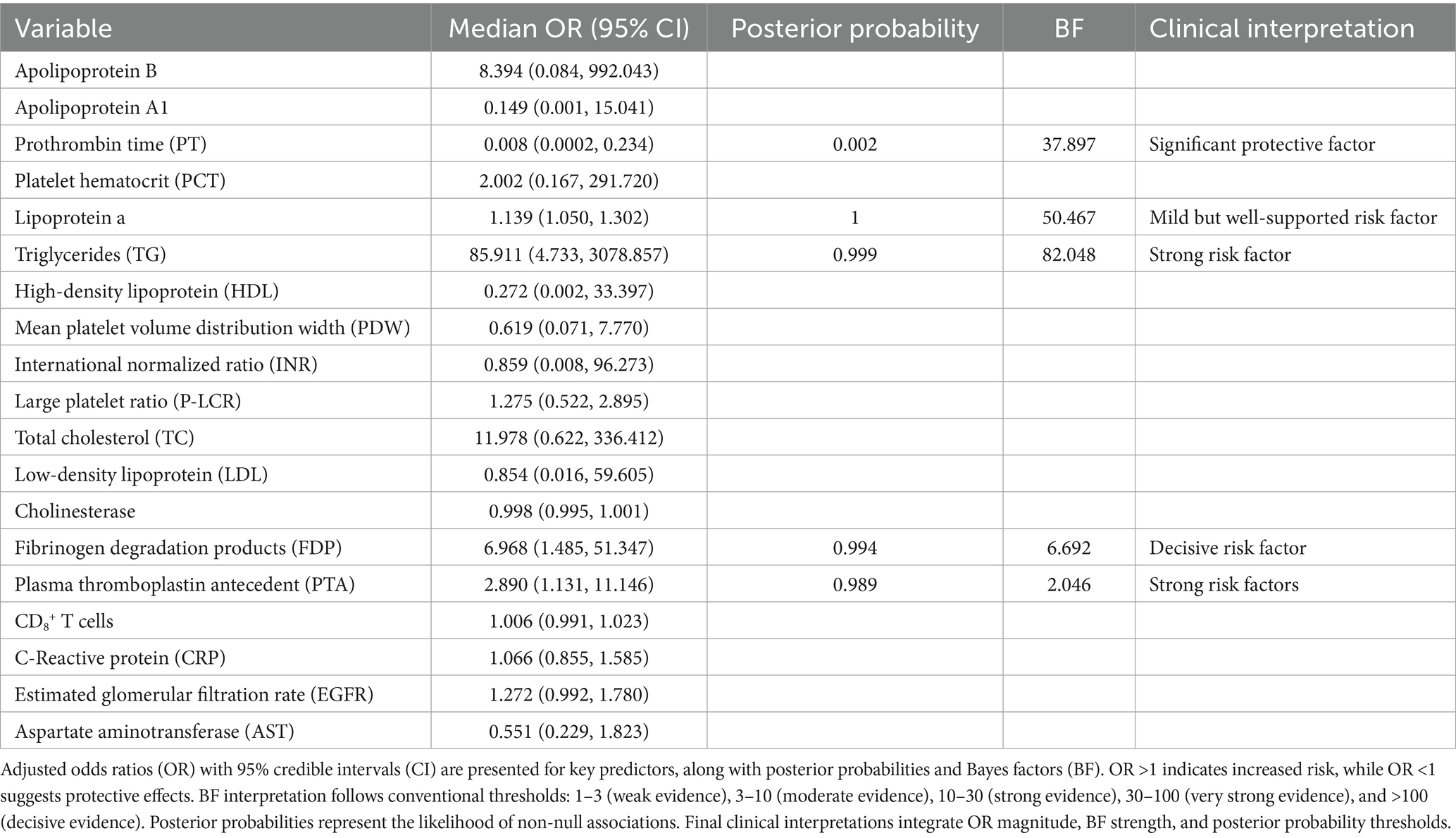Select the Apolipoprotein B row label
1456x838 pixels.
(x=86, y=71)
